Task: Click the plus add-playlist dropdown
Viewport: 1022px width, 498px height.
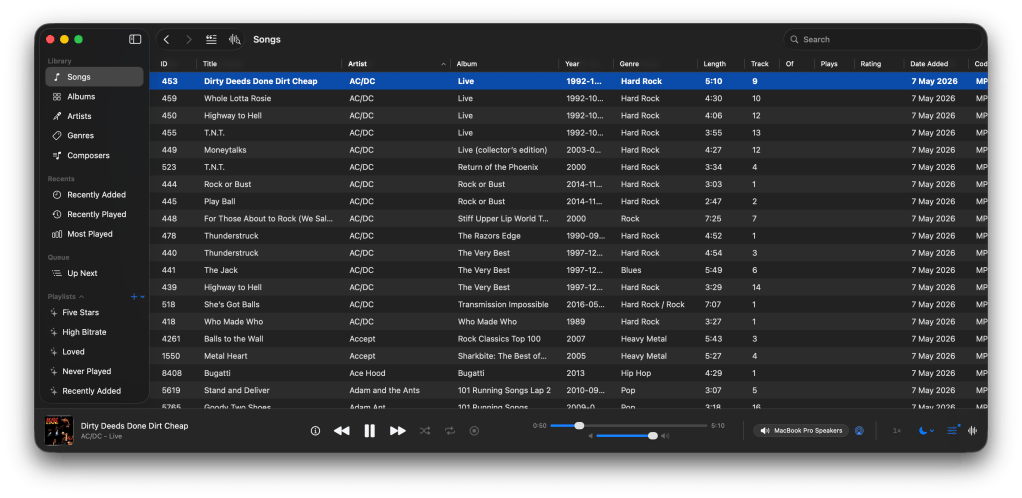Action: point(138,297)
